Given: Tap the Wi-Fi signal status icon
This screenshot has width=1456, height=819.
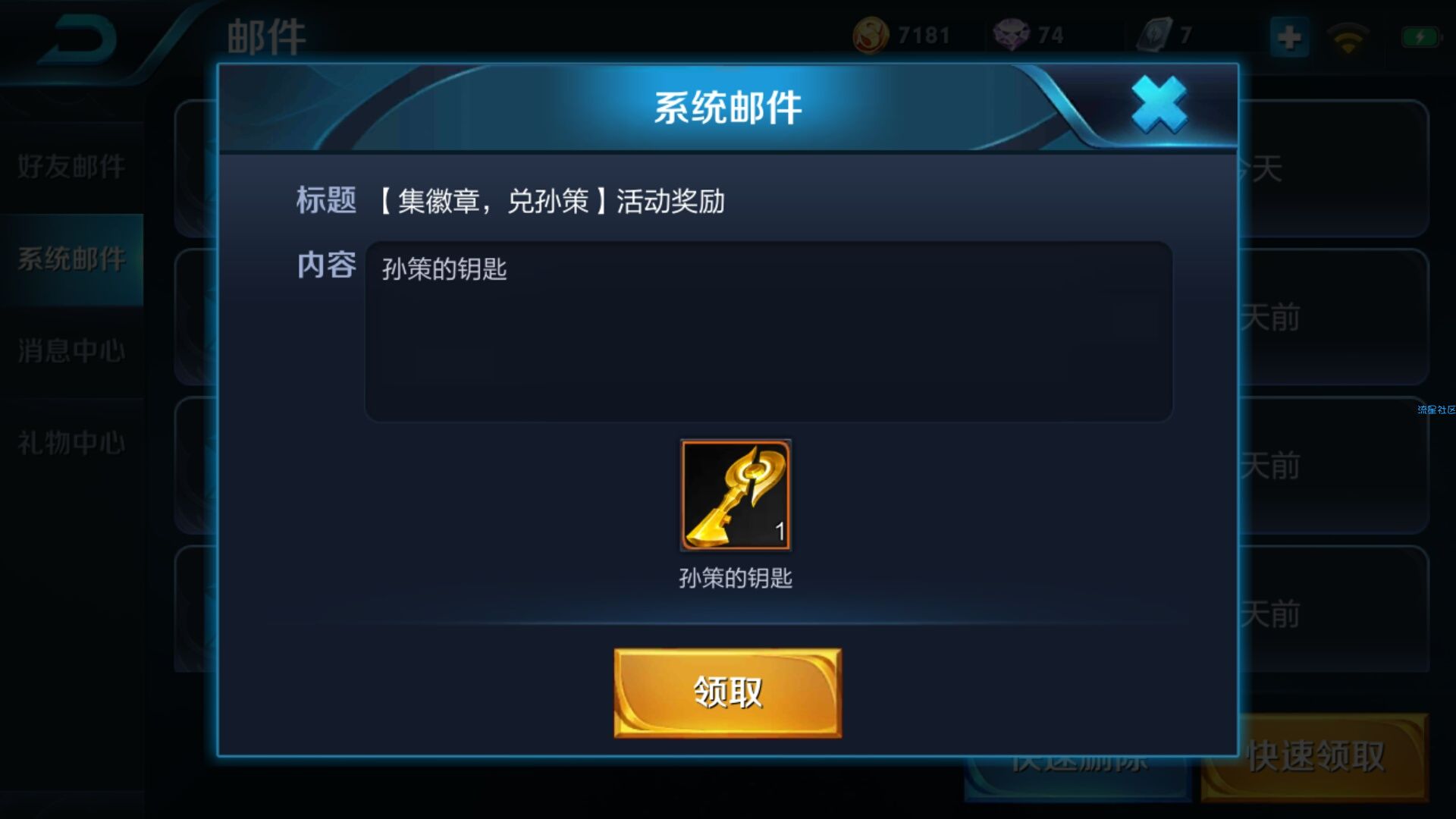Looking at the screenshot, I should coord(1348,37).
